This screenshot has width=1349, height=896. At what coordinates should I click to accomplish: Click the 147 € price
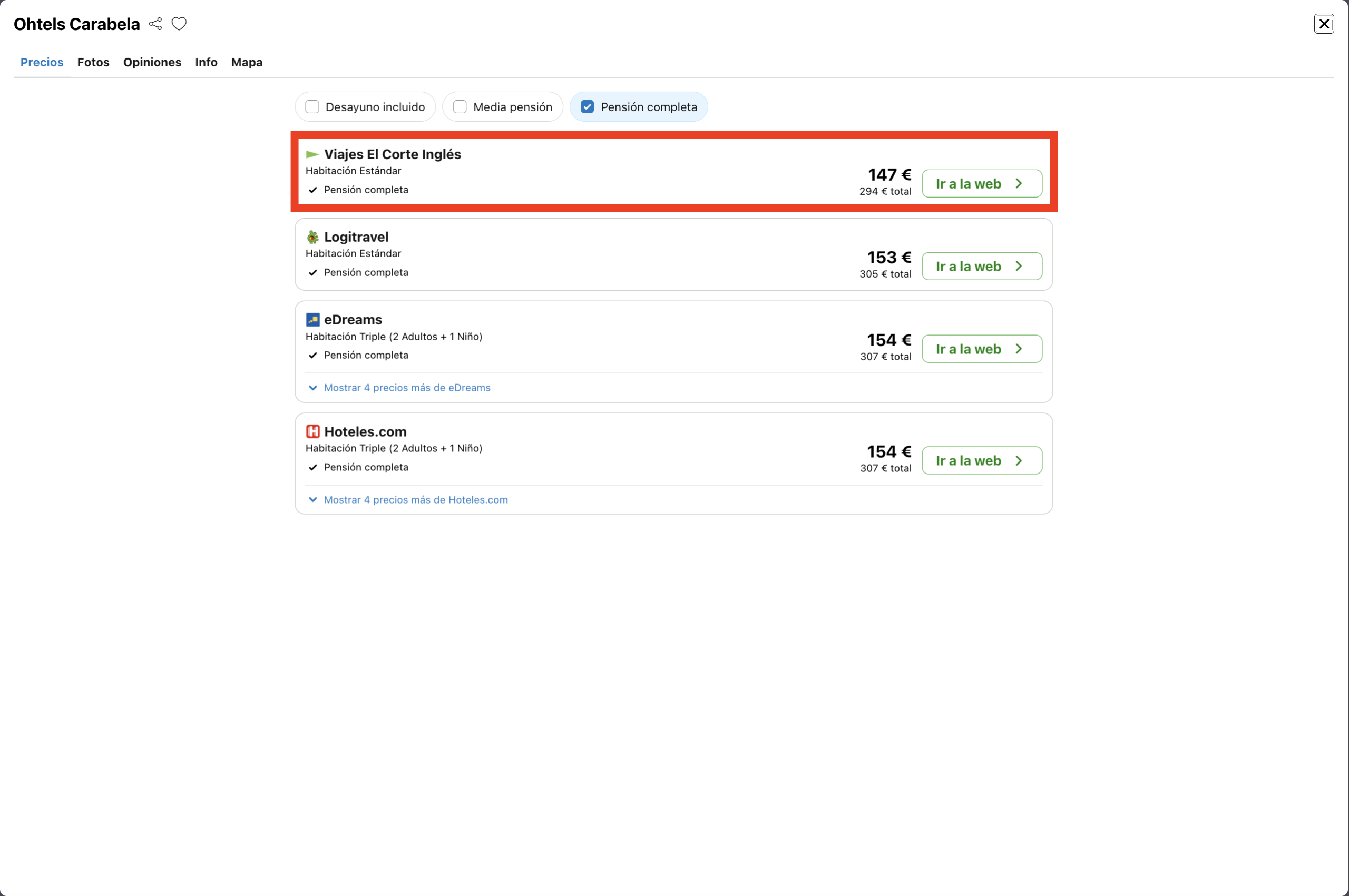889,174
